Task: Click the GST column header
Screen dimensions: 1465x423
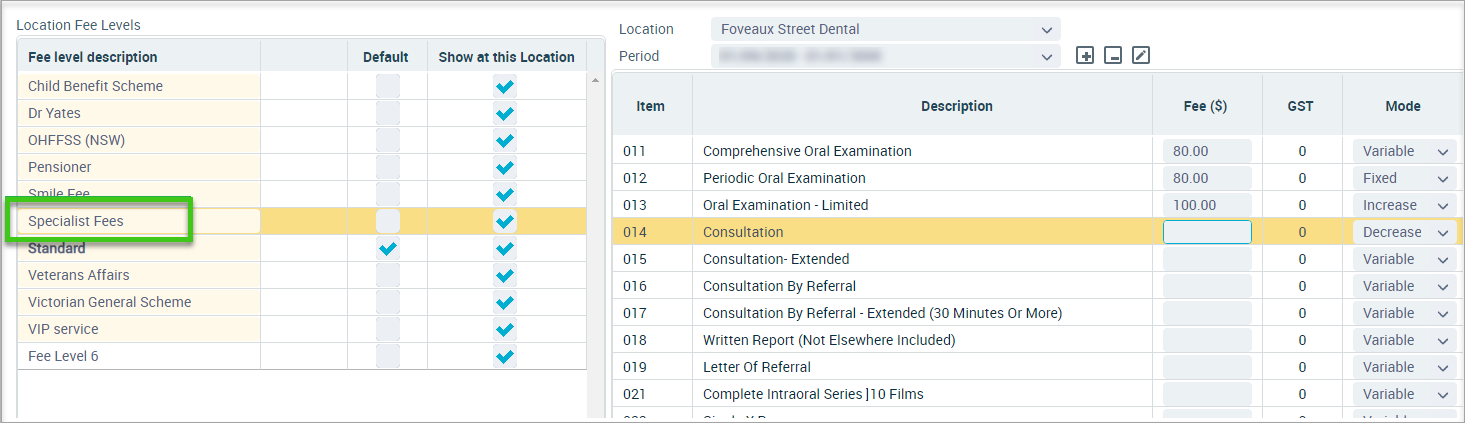Action: (x=1301, y=106)
